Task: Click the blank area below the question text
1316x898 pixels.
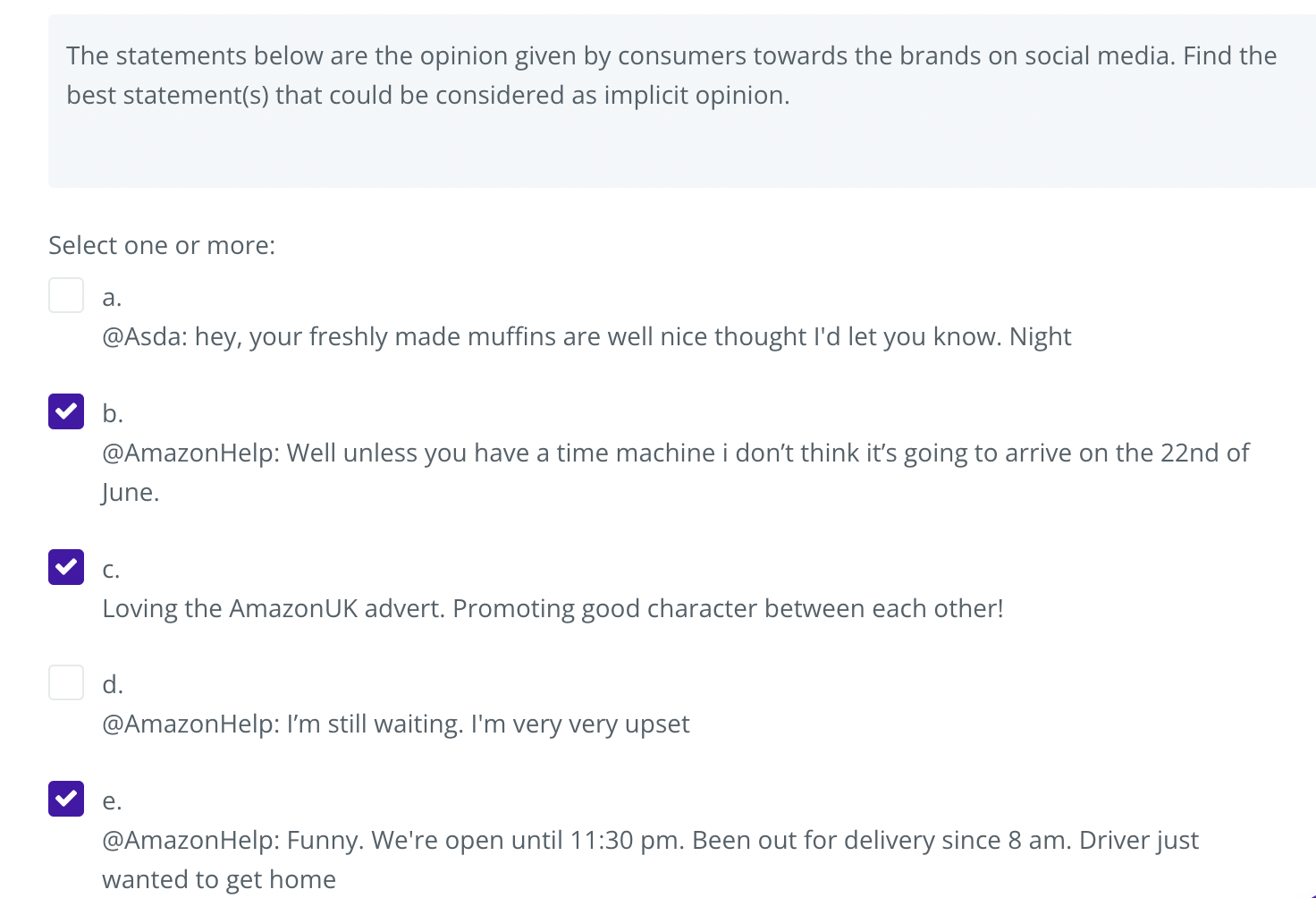Action: (x=671, y=152)
